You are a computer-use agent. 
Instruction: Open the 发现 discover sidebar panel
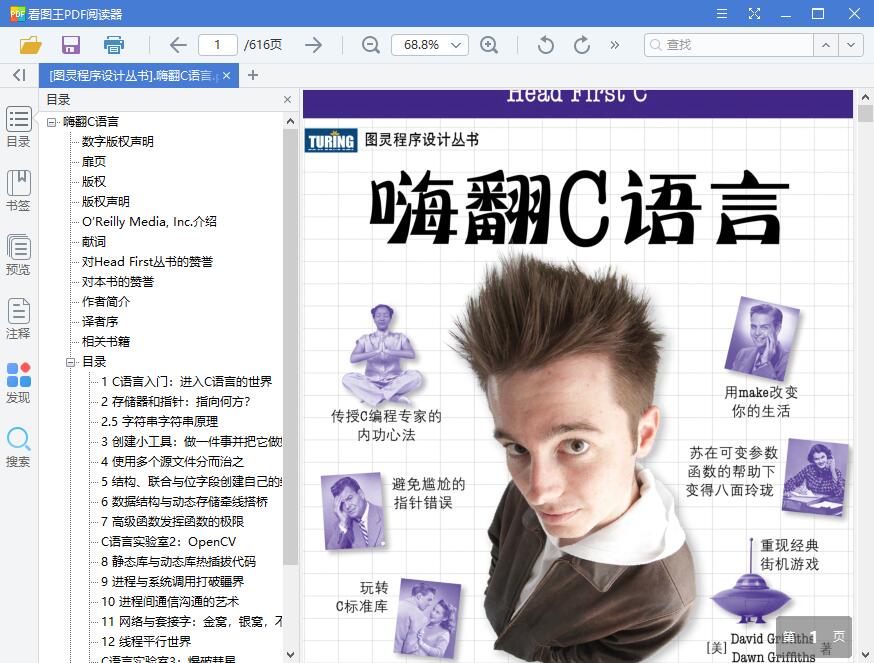[x=18, y=383]
